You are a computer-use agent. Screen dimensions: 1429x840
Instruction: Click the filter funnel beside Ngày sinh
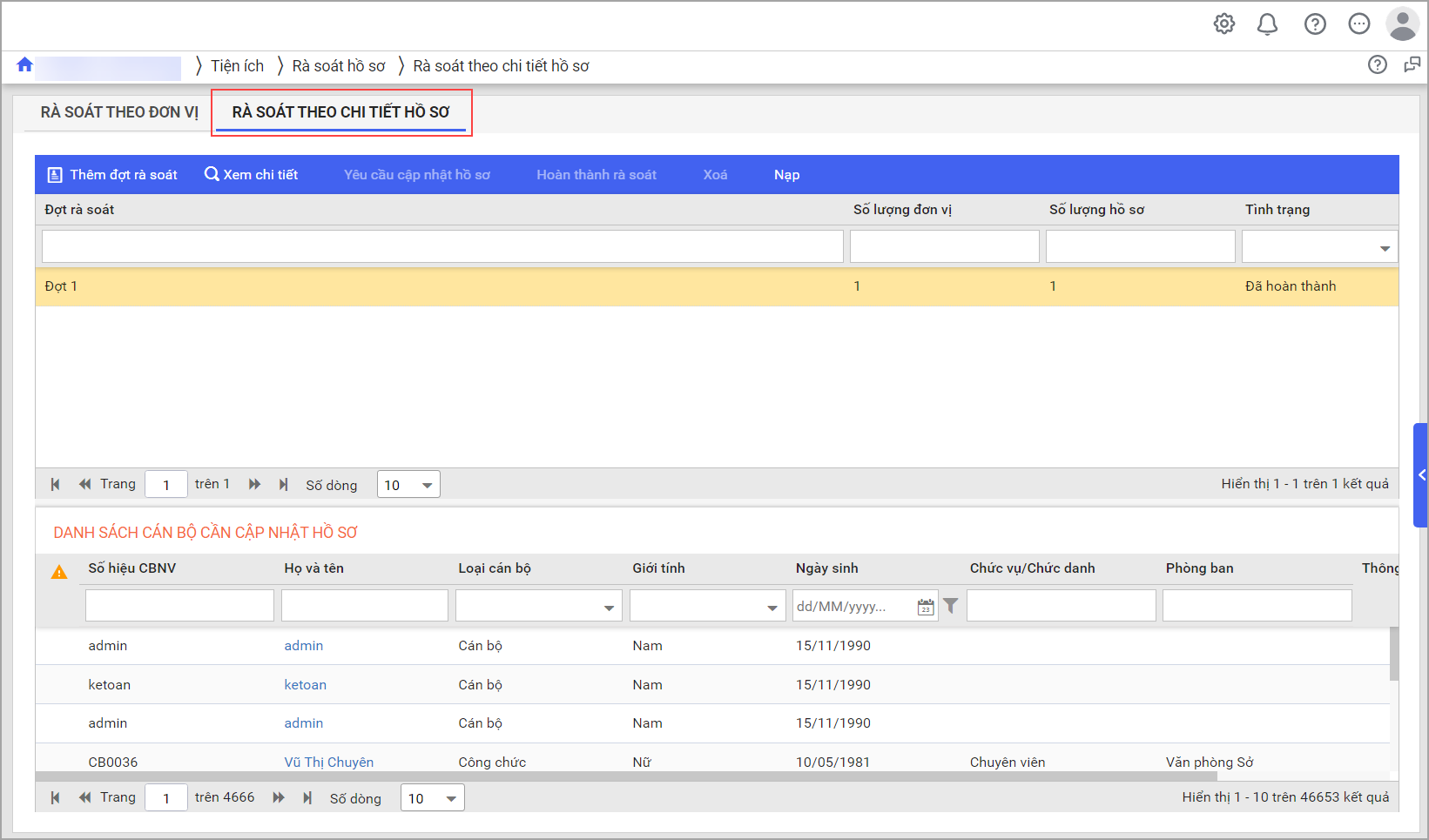(x=951, y=606)
